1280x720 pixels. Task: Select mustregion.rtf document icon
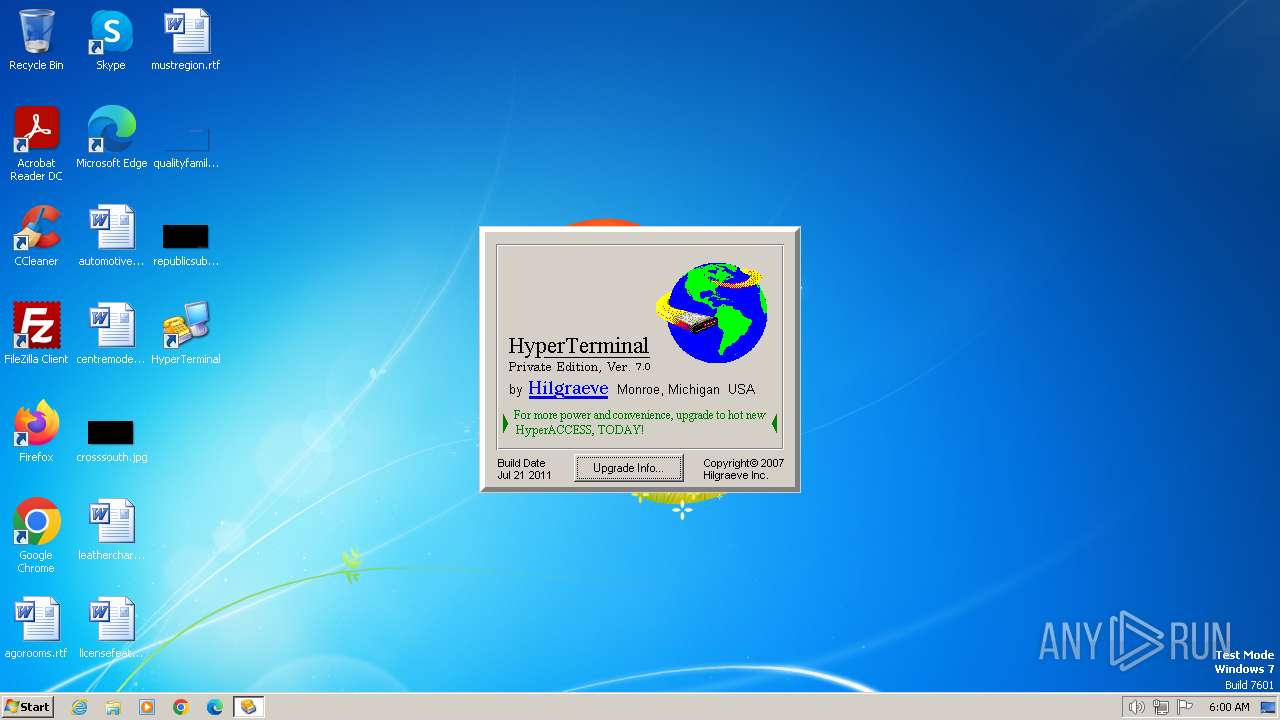click(x=186, y=40)
